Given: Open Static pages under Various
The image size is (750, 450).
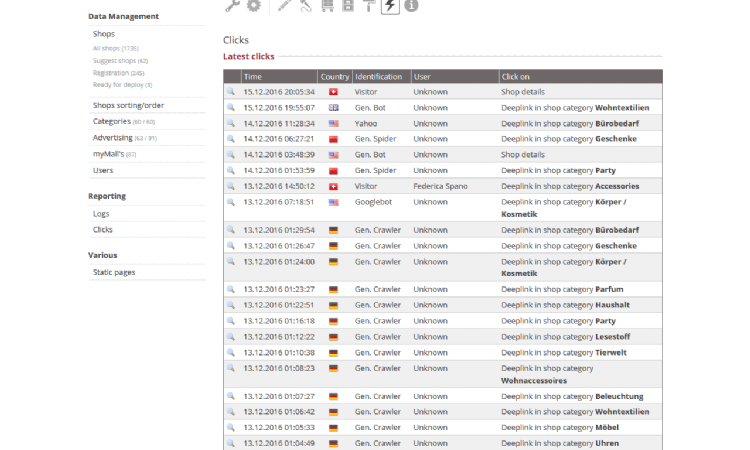Looking at the screenshot, I should tap(114, 272).
